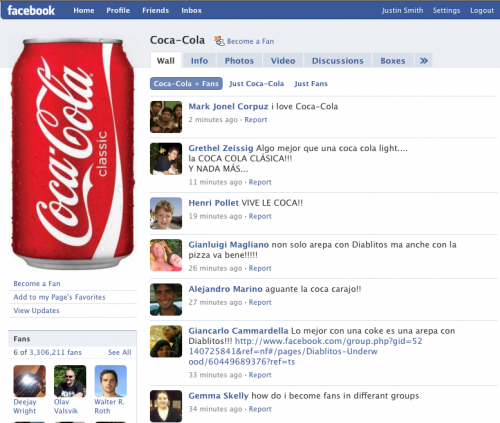Click Walter R. Roth's fan photo
The image size is (500, 423).
(111, 381)
